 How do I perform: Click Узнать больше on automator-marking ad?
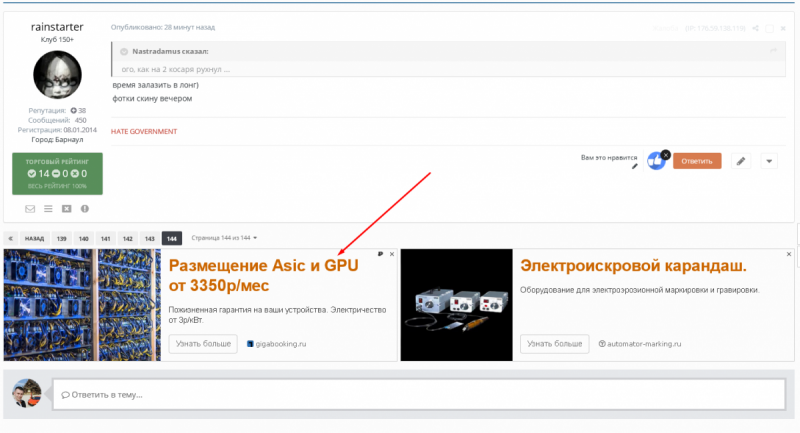point(555,344)
